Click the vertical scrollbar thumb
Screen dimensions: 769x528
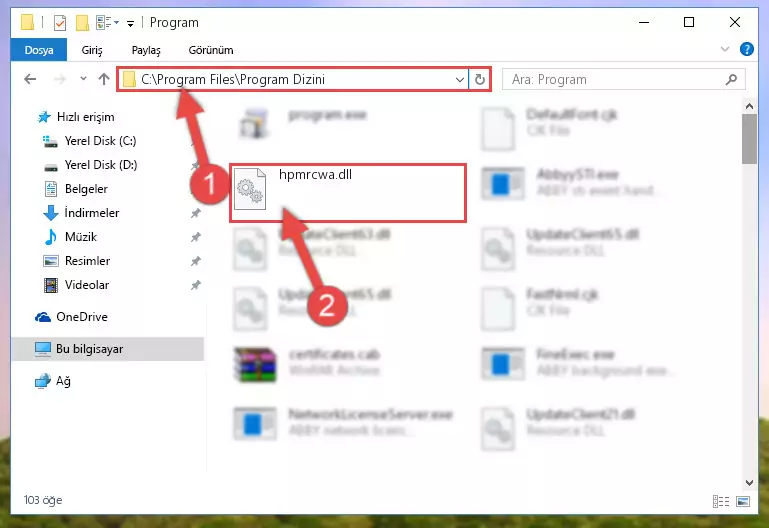coord(749,139)
